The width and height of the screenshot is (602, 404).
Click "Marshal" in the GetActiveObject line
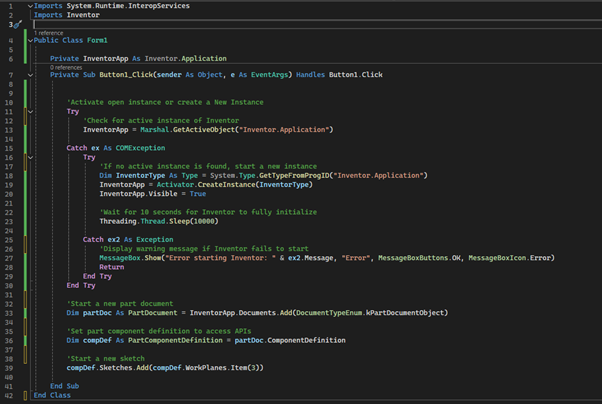click(154, 130)
